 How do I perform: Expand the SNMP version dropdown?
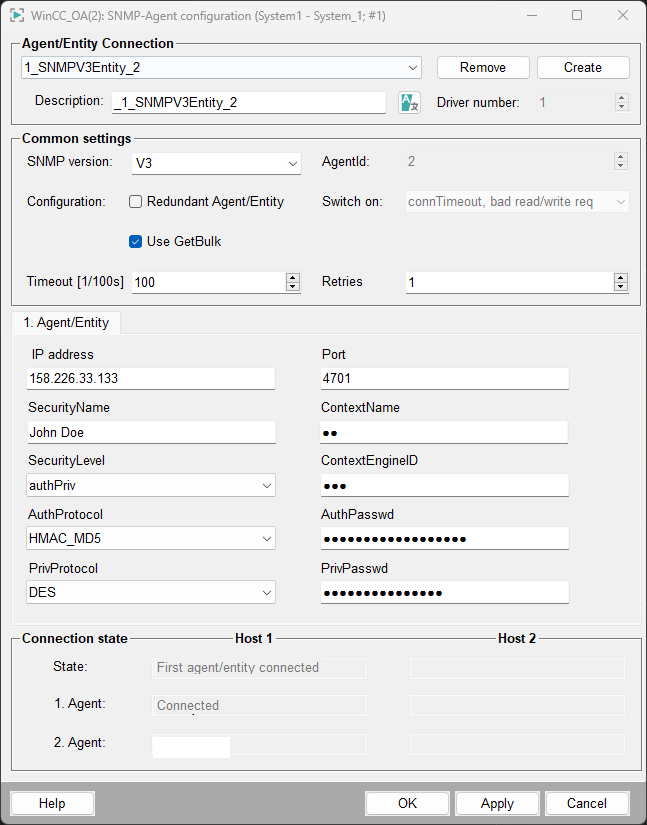click(292, 163)
